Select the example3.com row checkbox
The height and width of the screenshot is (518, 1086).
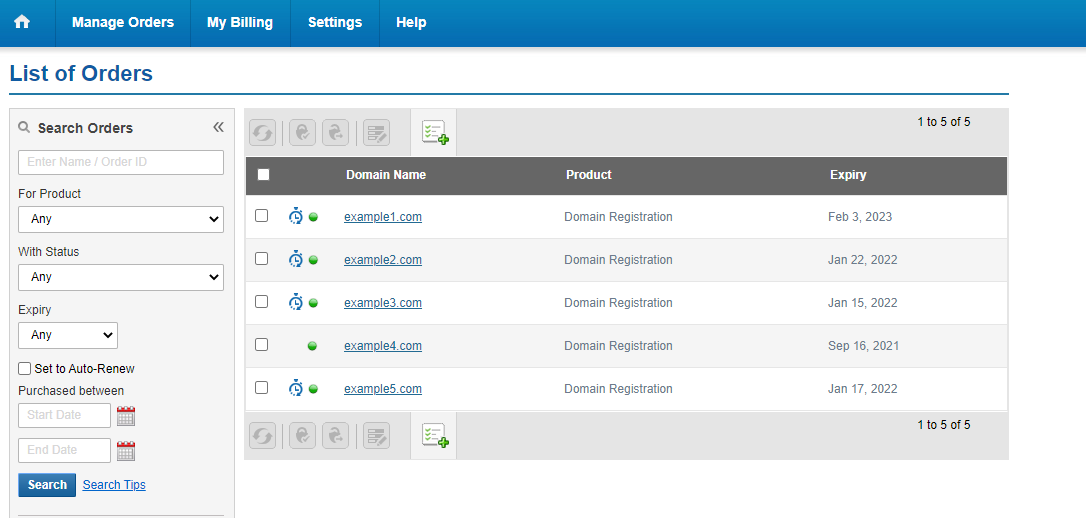click(x=261, y=302)
